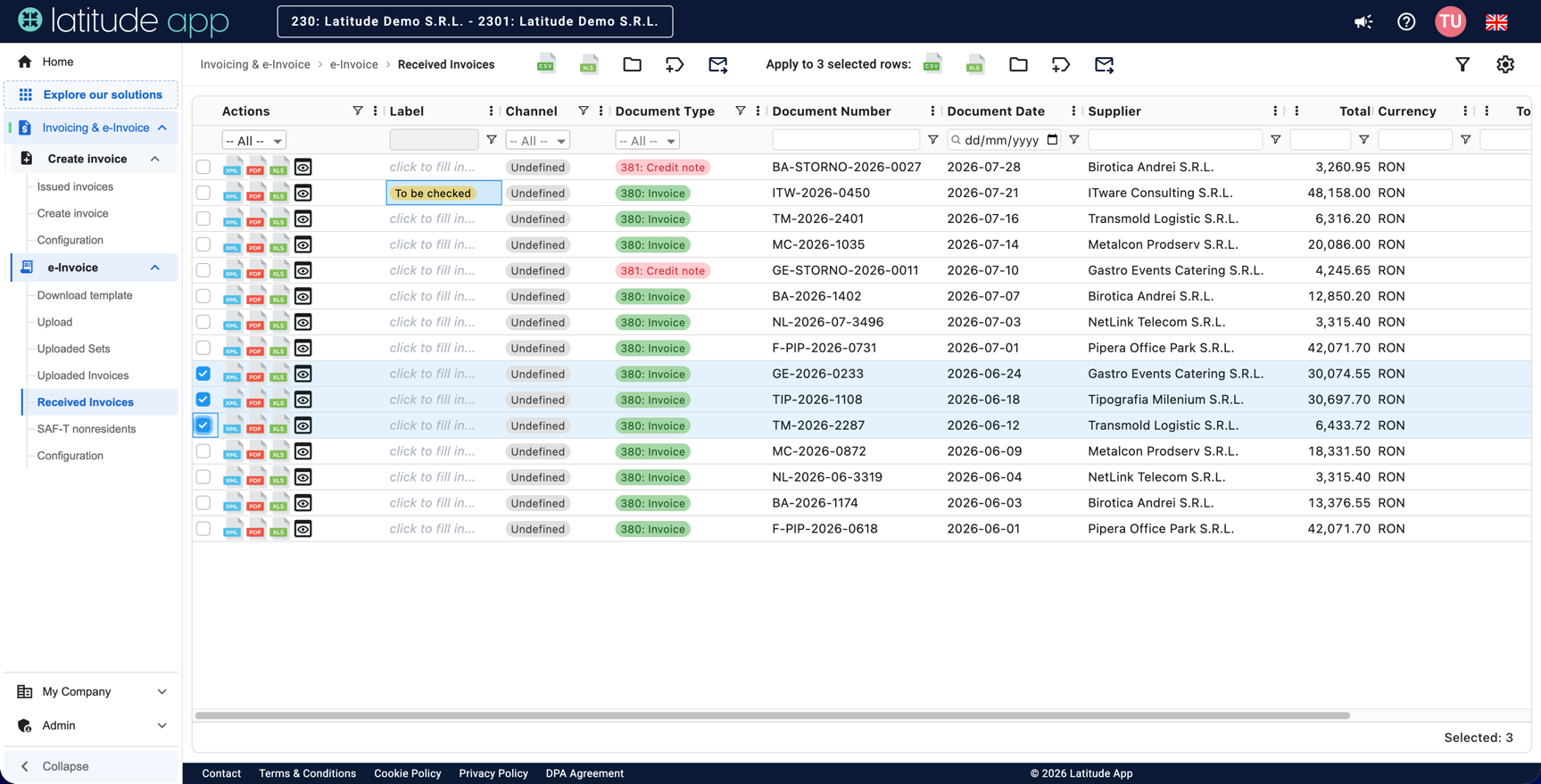
Task: Send all rows by email icon
Action: coord(717,64)
